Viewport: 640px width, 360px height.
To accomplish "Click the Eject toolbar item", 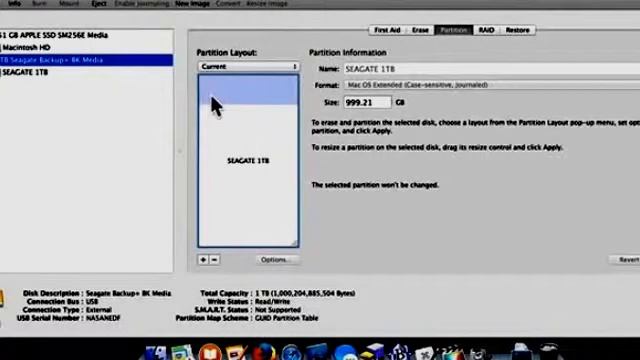I will (99, 4).
